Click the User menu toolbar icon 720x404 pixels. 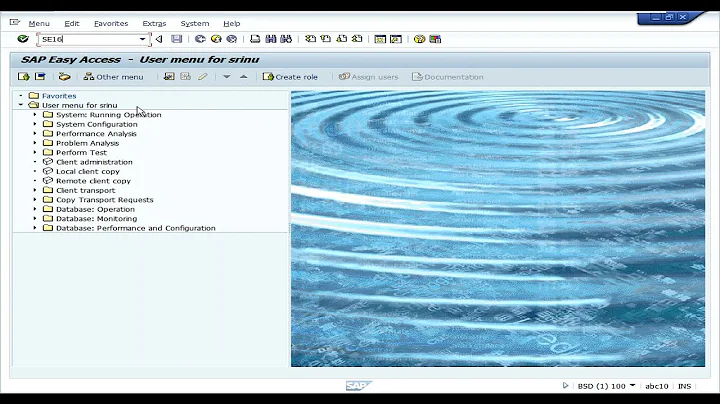pos(23,77)
